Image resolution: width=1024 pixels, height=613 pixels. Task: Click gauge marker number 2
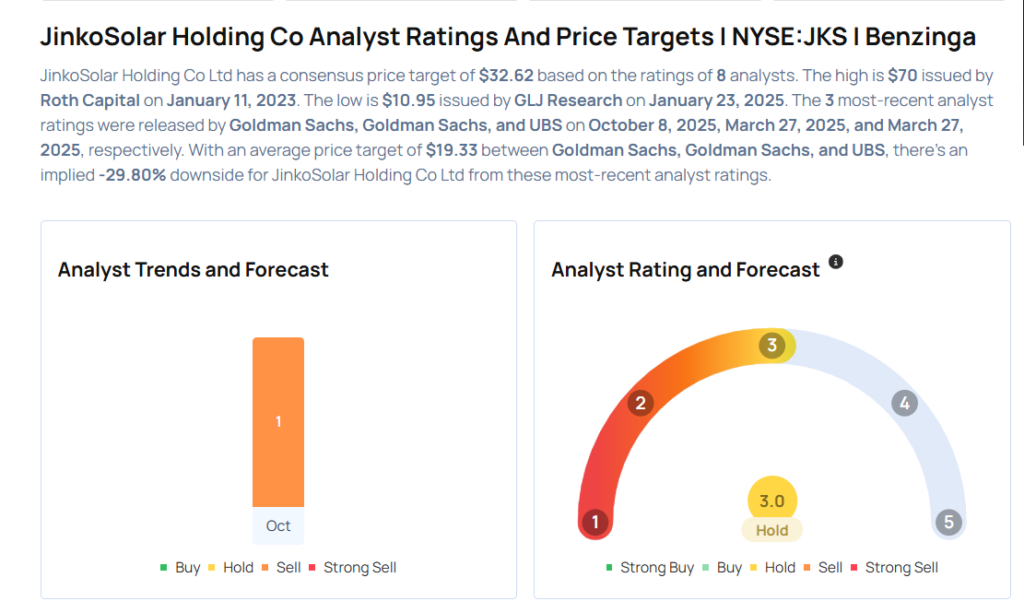[640, 403]
